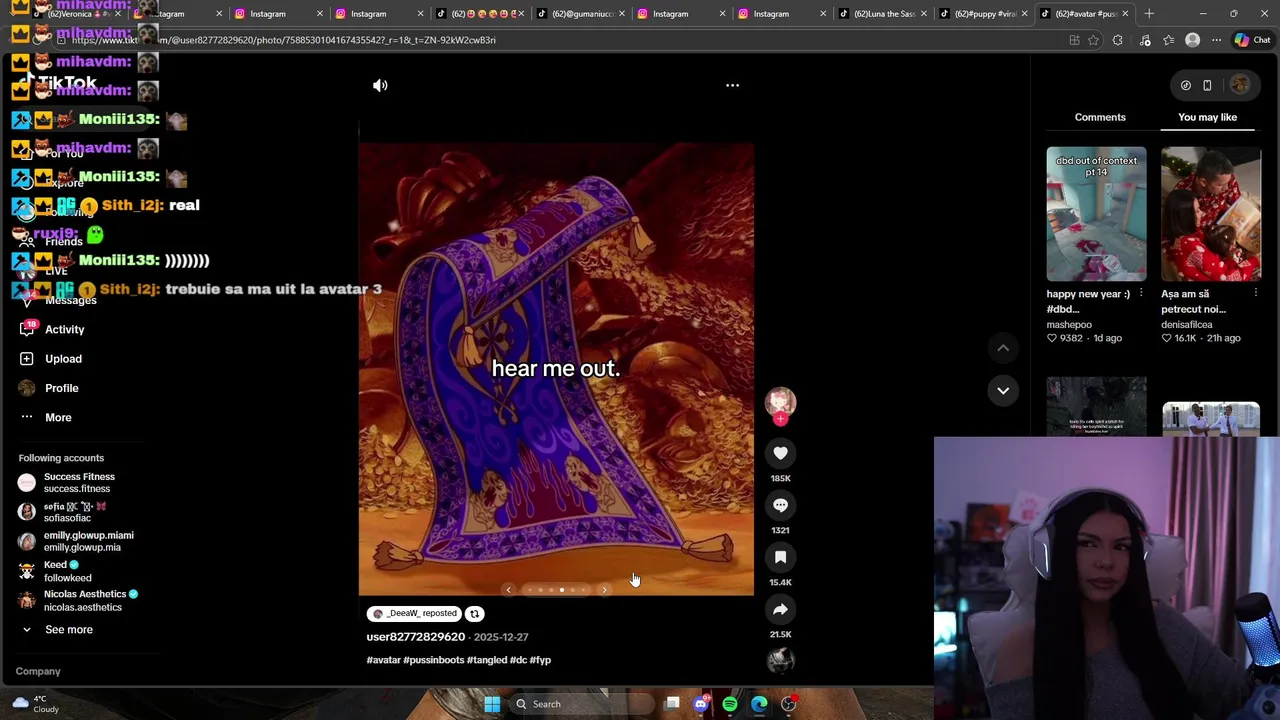Select the active white carousel dot
The image size is (1280, 720).
(x=561, y=590)
